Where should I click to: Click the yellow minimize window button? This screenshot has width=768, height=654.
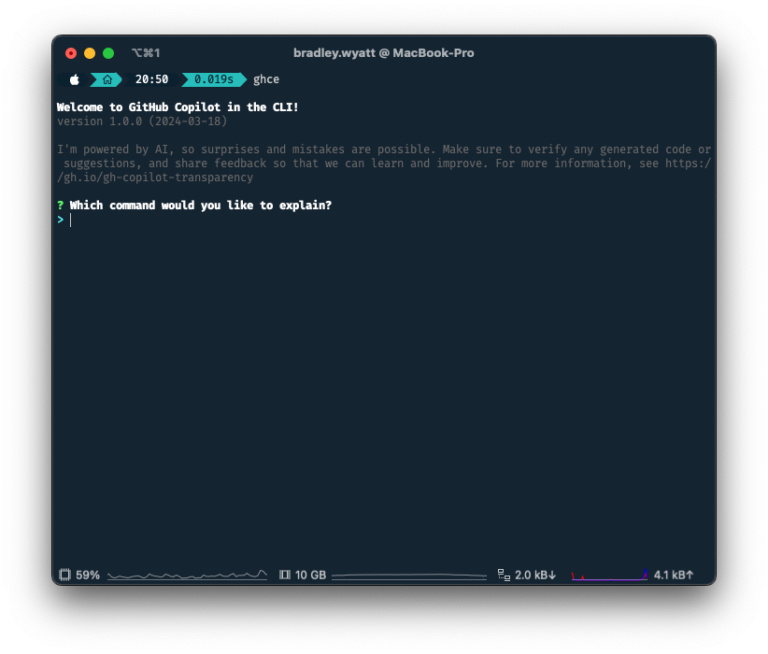pyautogui.click(x=90, y=53)
